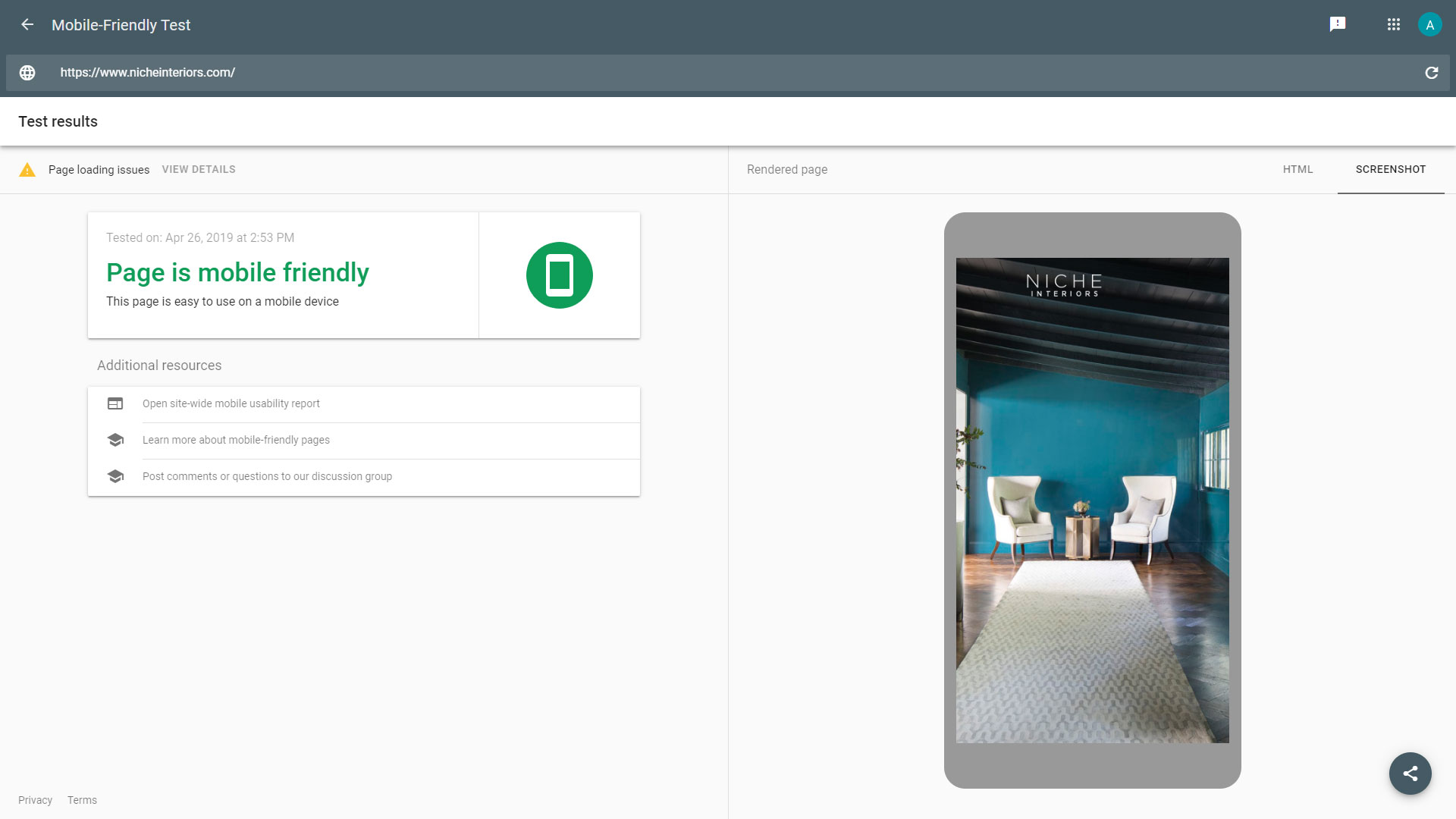Viewport: 1456px width, 819px height.
Task: Click the rendered page screenshot preview
Action: point(1092,500)
